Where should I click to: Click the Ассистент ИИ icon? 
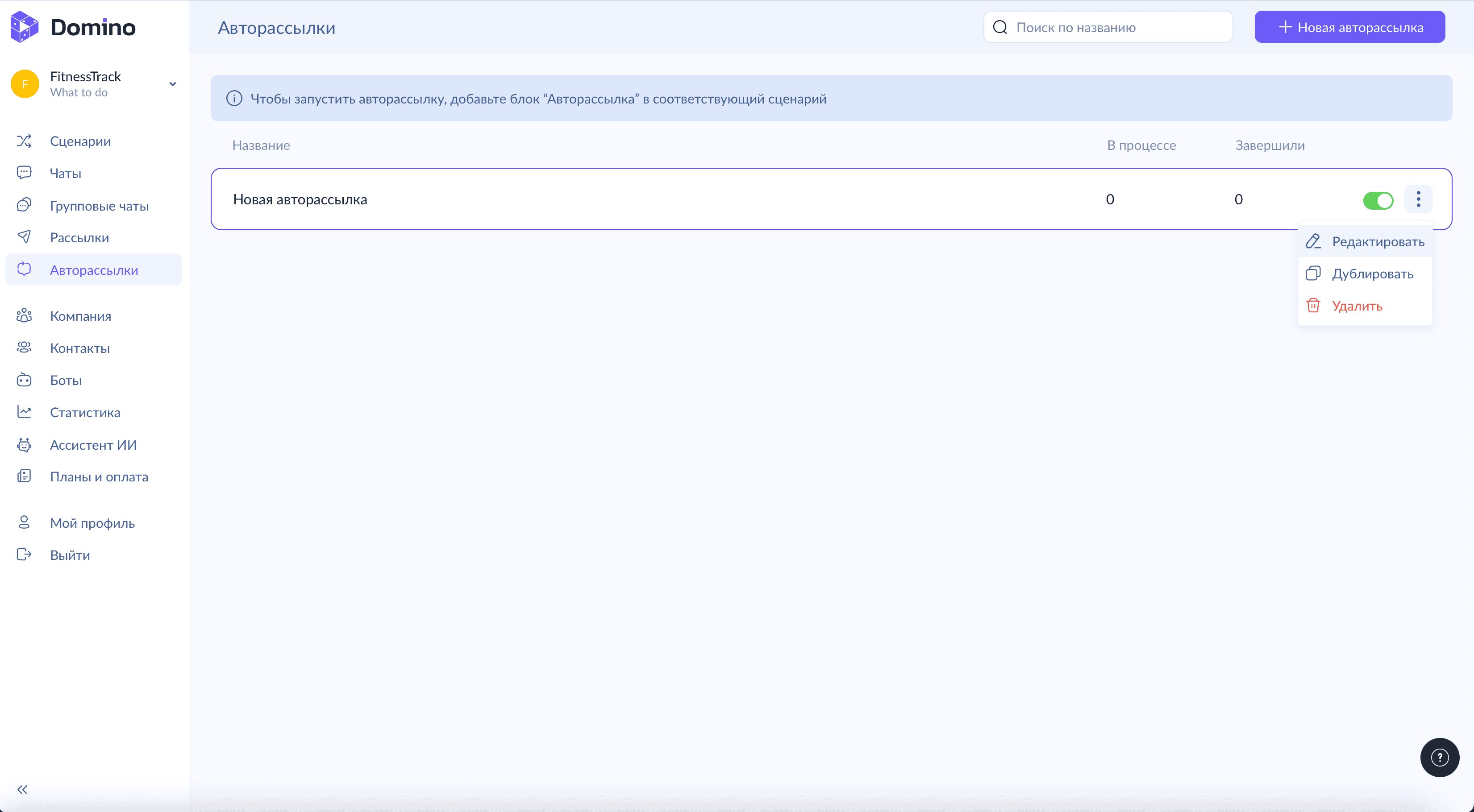click(24, 444)
